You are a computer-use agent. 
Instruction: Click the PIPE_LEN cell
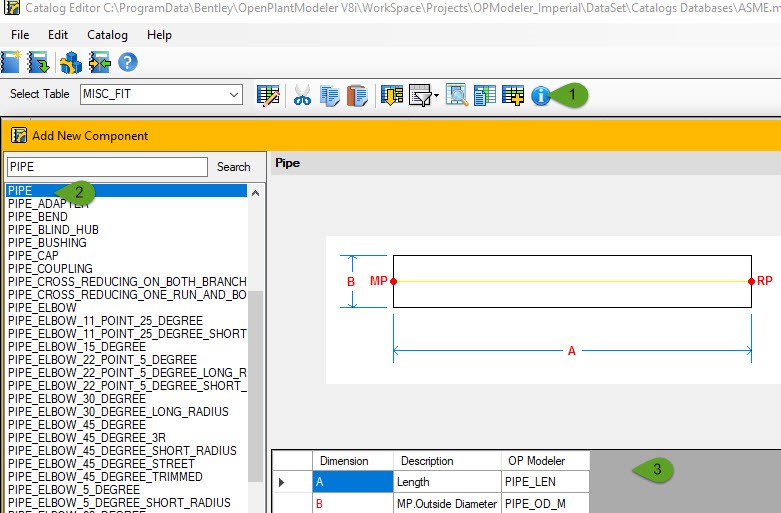[545, 482]
